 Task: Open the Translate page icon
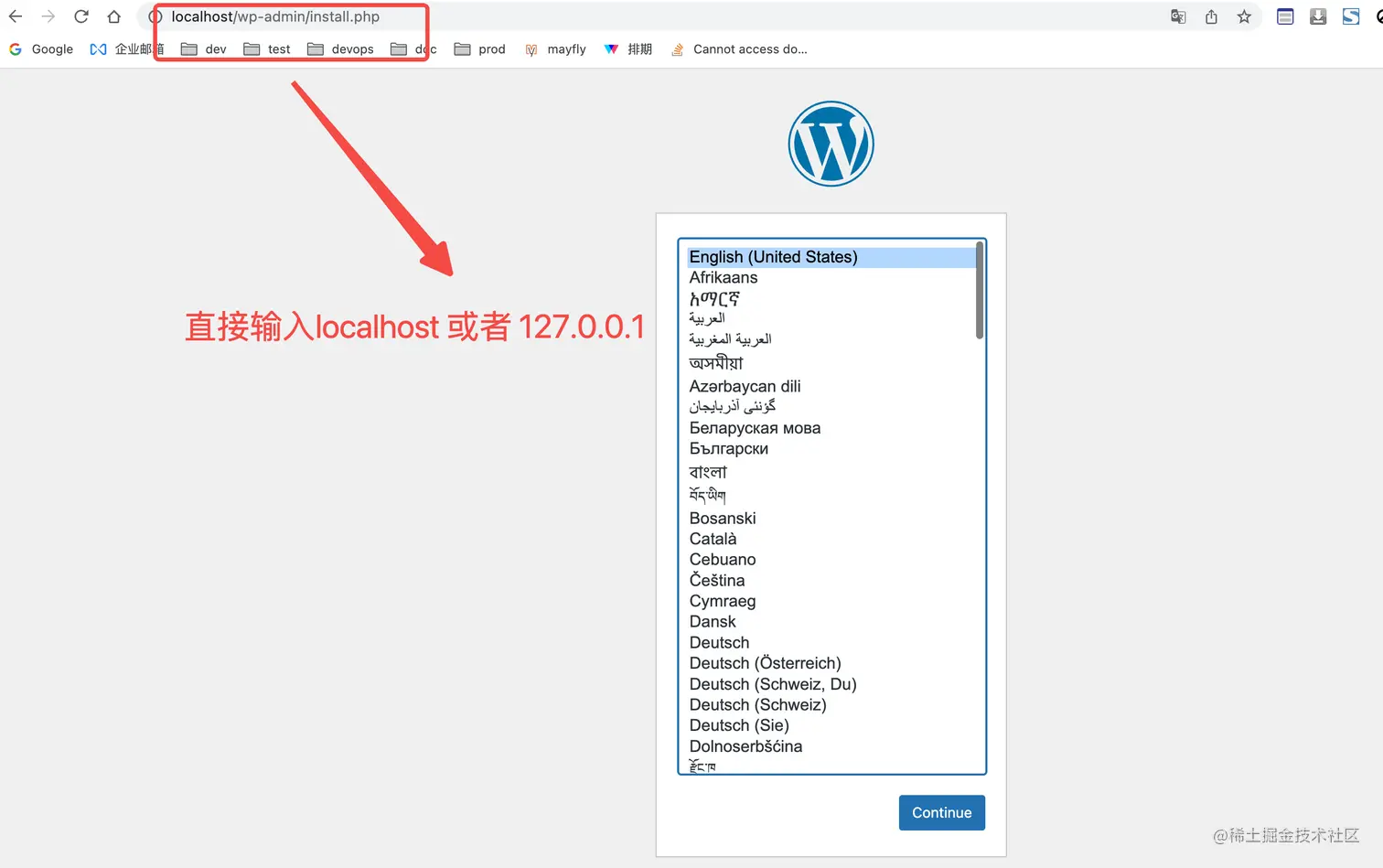click(x=1178, y=16)
